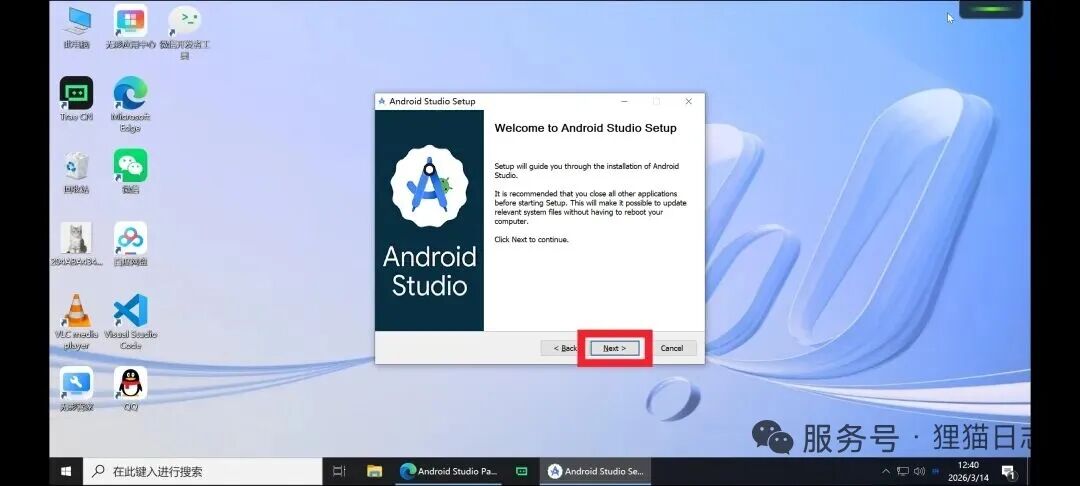Click the taskbar search box
The width and height of the screenshot is (1080, 486).
click(x=202, y=472)
